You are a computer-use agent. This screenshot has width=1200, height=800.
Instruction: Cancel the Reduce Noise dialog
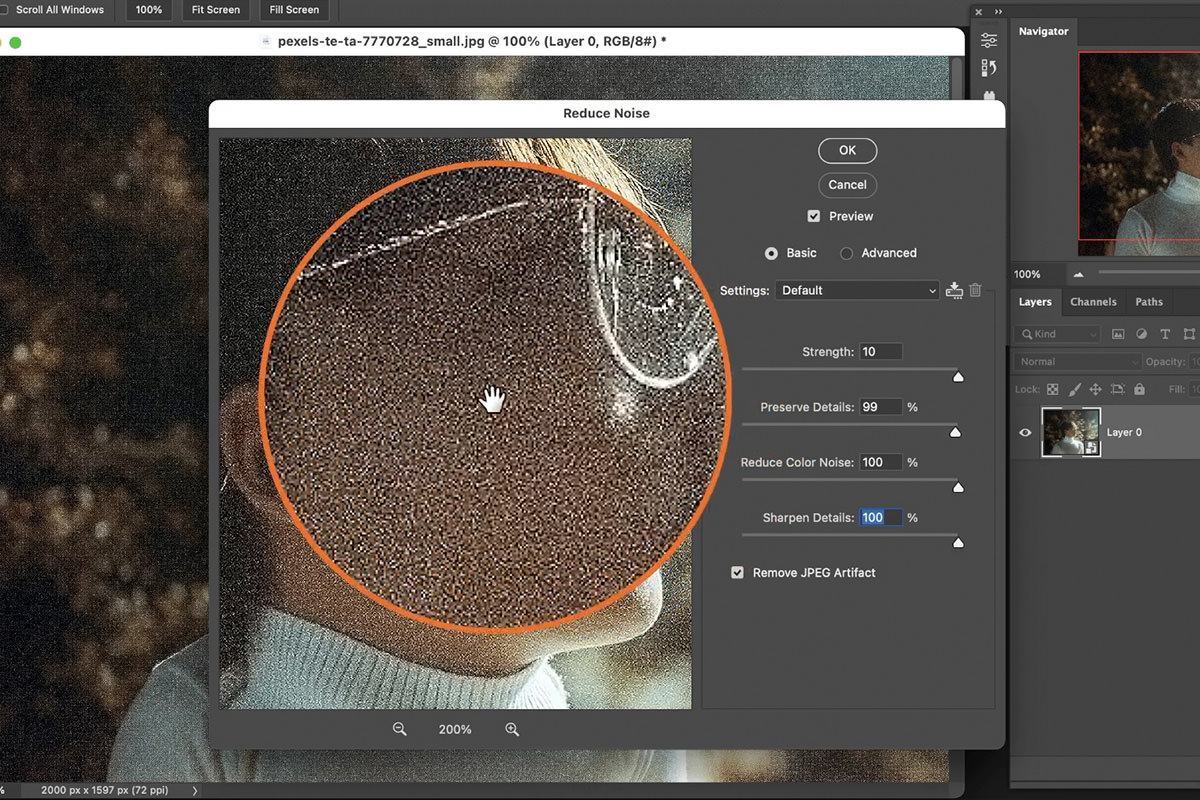[847, 185]
